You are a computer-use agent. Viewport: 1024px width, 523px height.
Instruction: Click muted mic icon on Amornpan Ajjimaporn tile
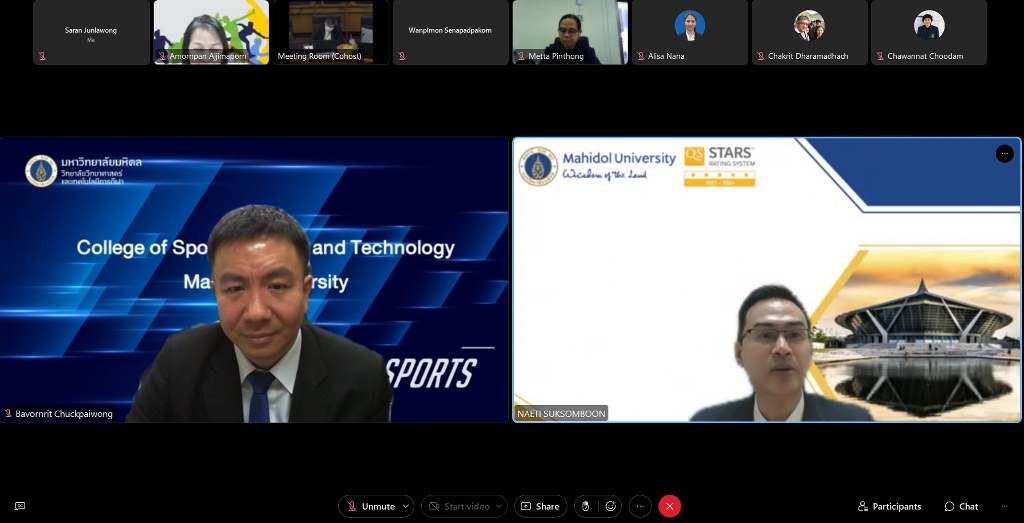click(162, 56)
